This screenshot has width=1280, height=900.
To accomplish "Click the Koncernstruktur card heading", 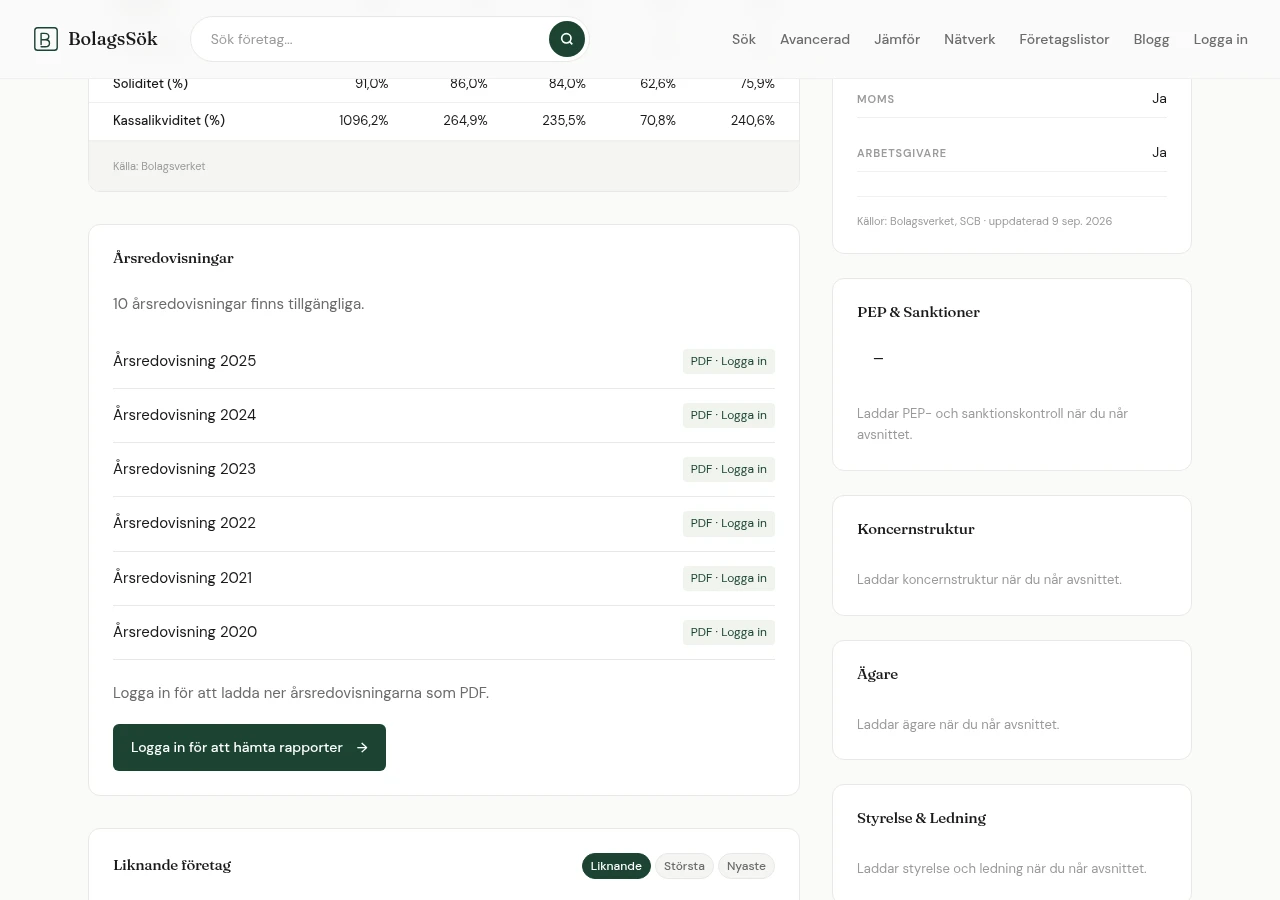I will [x=915, y=529].
